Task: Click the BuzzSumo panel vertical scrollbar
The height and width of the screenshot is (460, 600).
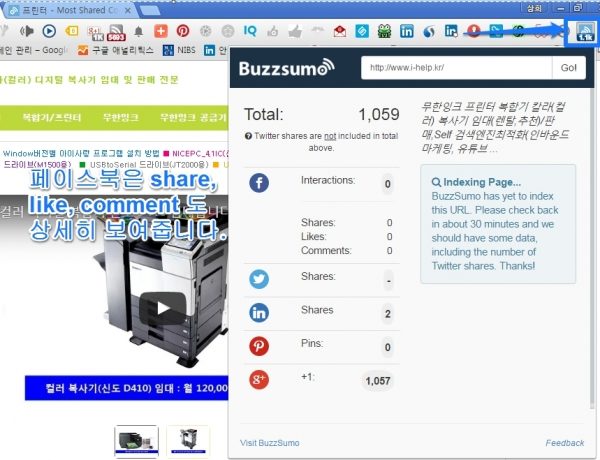Action: pyautogui.click(x=592, y=249)
